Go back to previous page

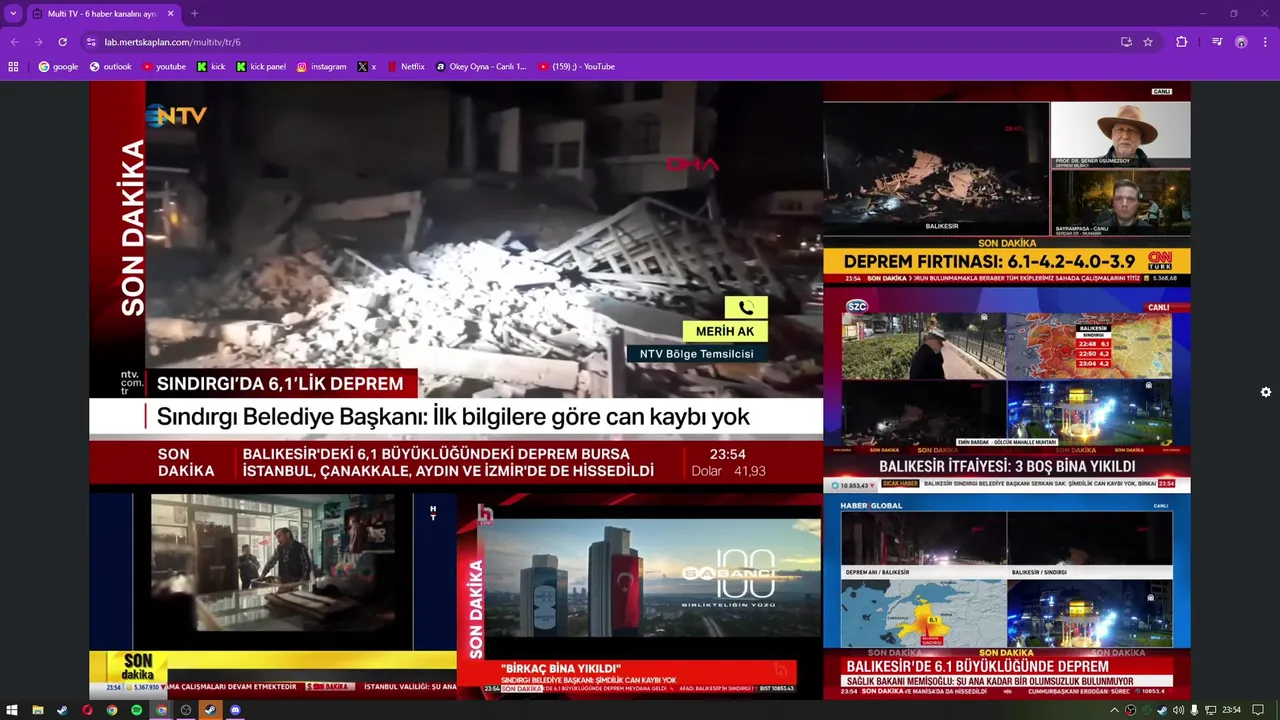tap(14, 42)
